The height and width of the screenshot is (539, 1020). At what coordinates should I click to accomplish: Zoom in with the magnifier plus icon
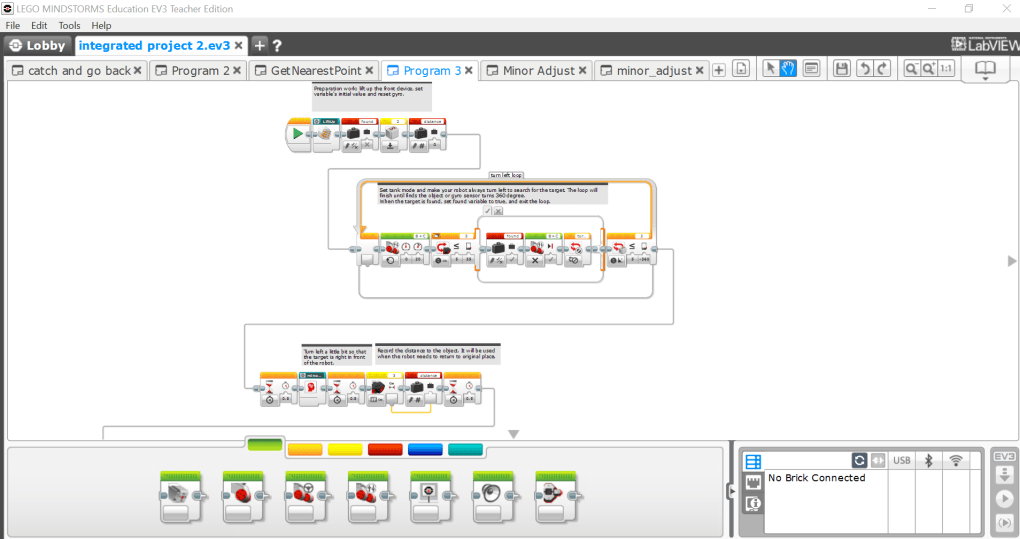coord(928,69)
